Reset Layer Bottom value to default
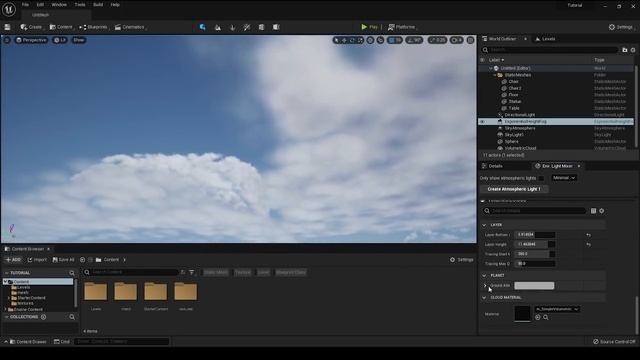Viewport: 640px width, 360px height. (x=588, y=235)
